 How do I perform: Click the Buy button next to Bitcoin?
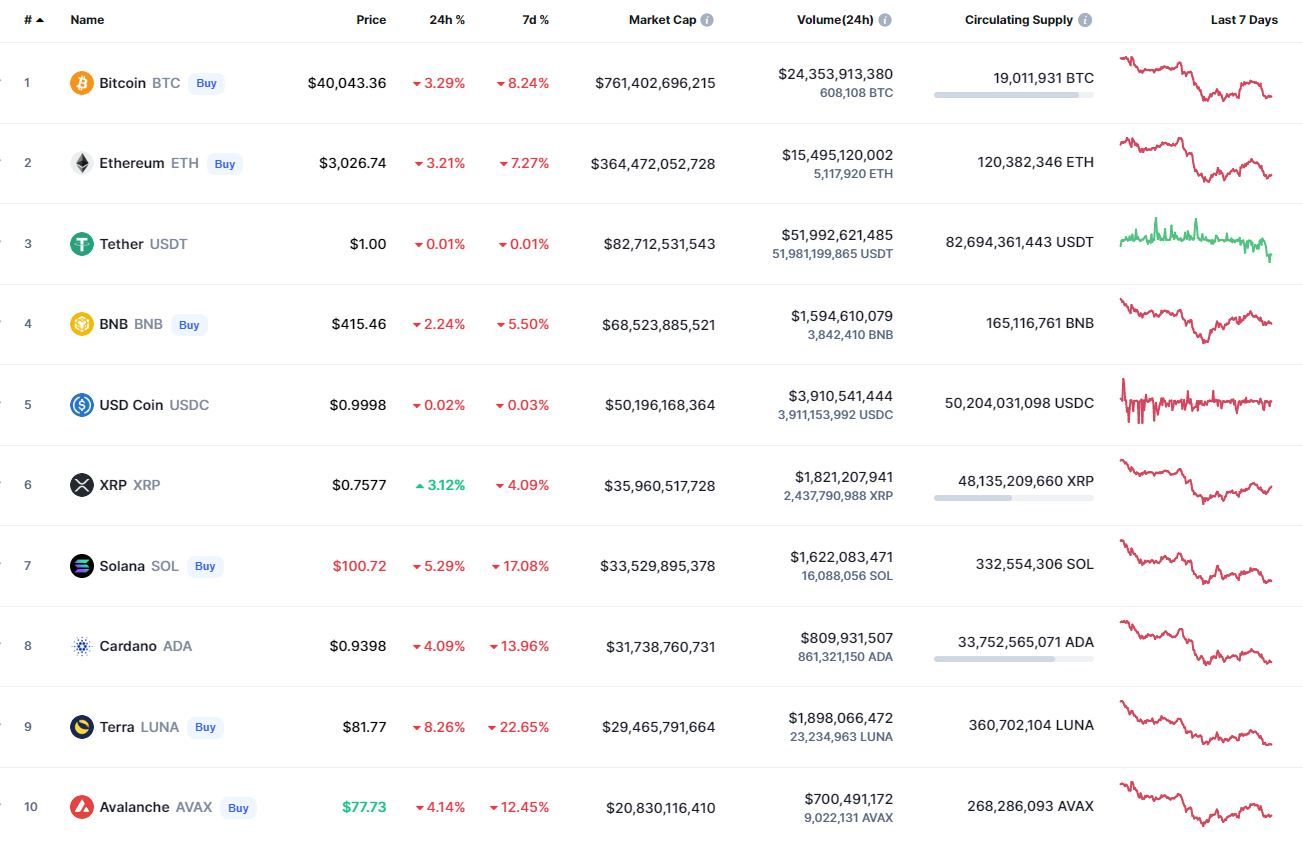pos(206,83)
